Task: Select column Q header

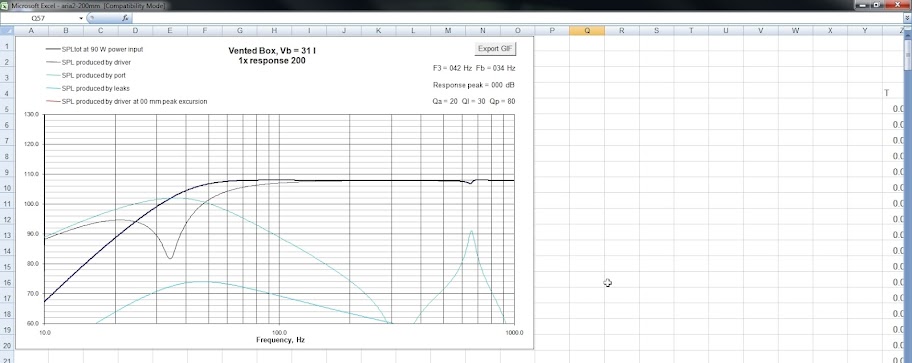Action: click(x=586, y=30)
